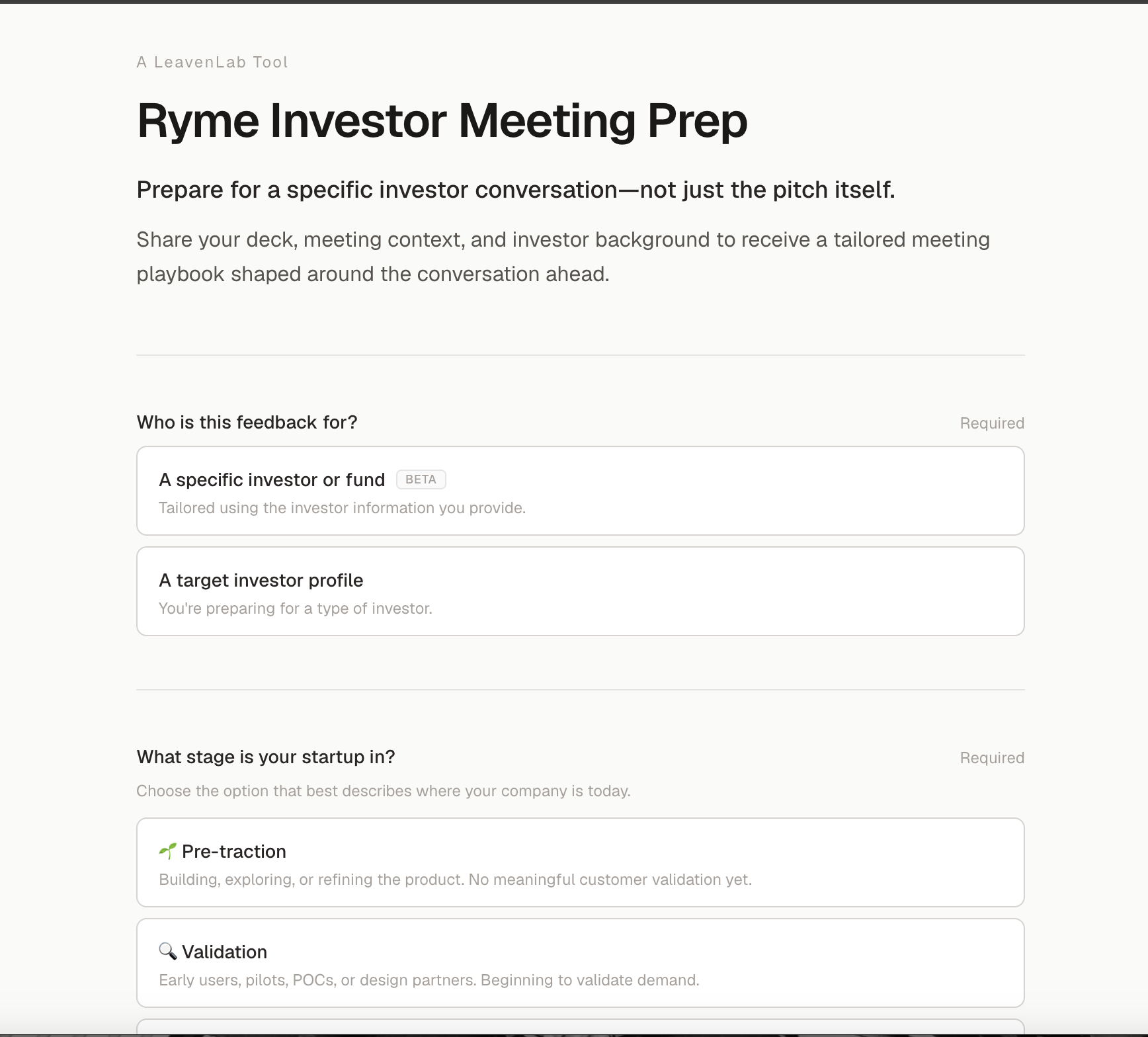Viewport: 1148px width, 1037px height.
Task: Choose "A target investor profile" option
Action: pos(581,591)
